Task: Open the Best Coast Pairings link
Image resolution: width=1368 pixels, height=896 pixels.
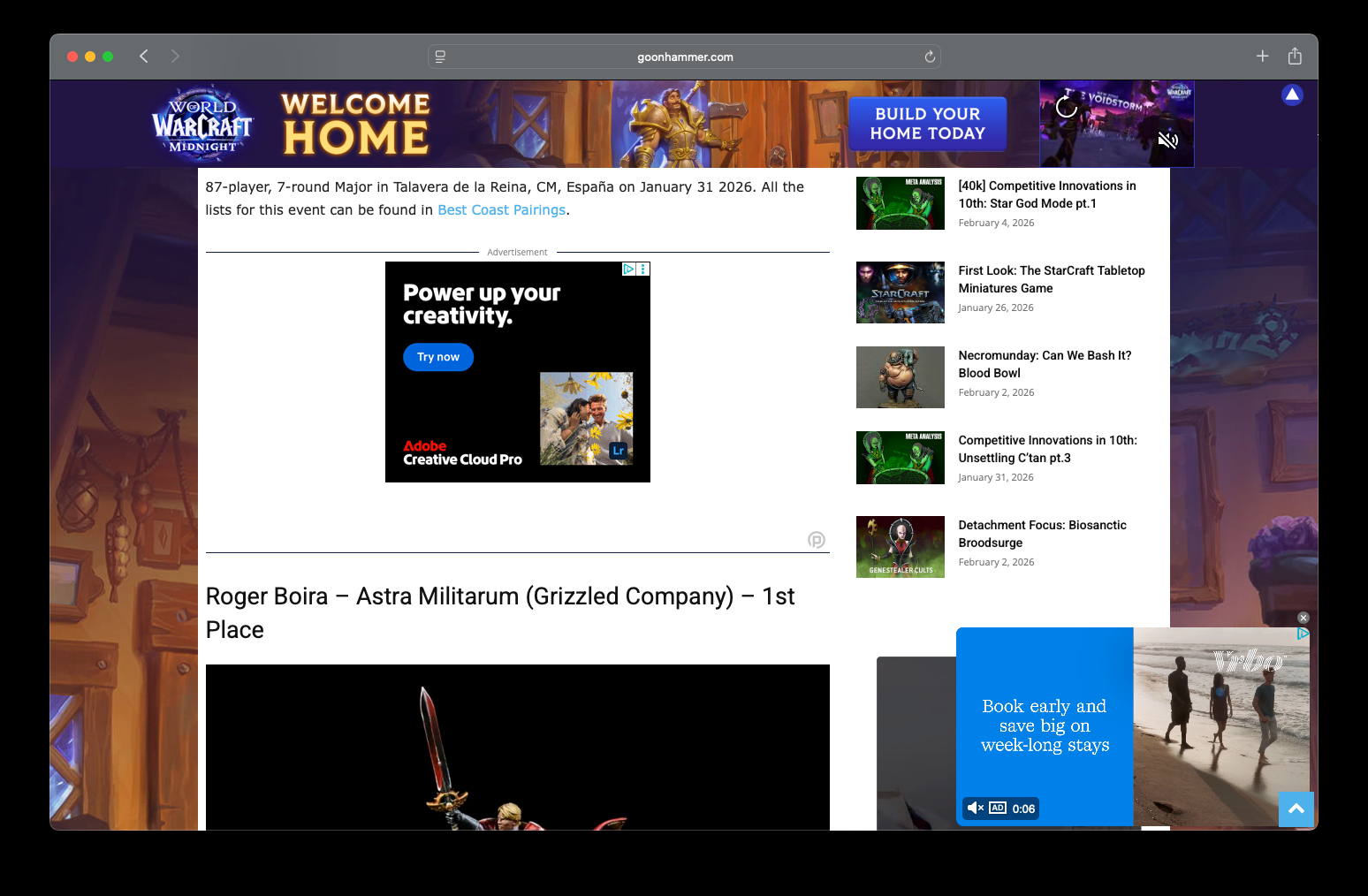Action: (x=501, y=210)
